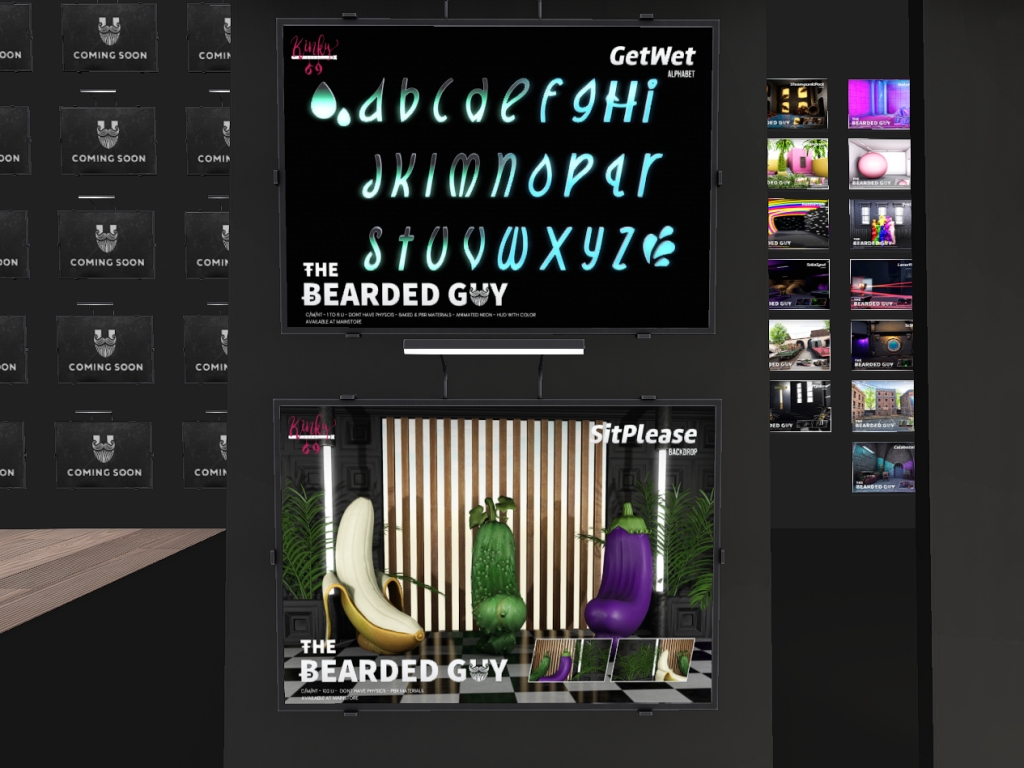
Task: Select the neon letter 'S' on the alphabet poster
Action: pos(373,248)
